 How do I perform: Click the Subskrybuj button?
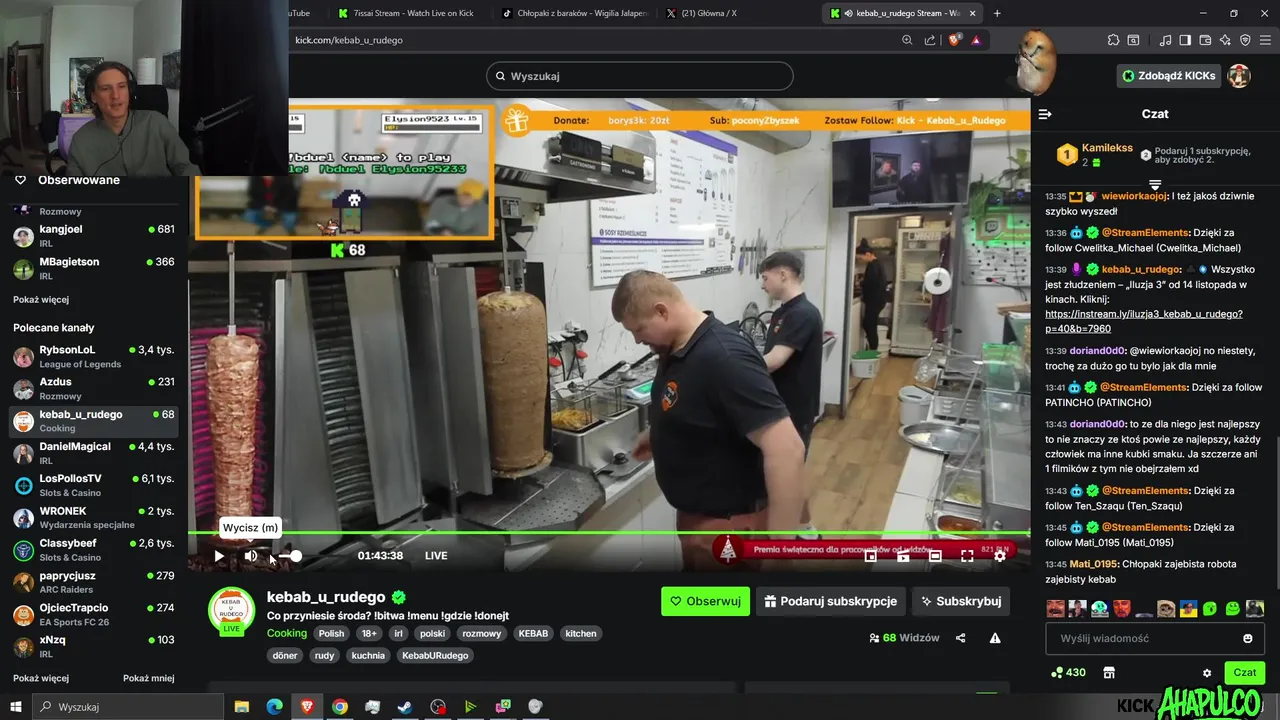click(961, 601)
